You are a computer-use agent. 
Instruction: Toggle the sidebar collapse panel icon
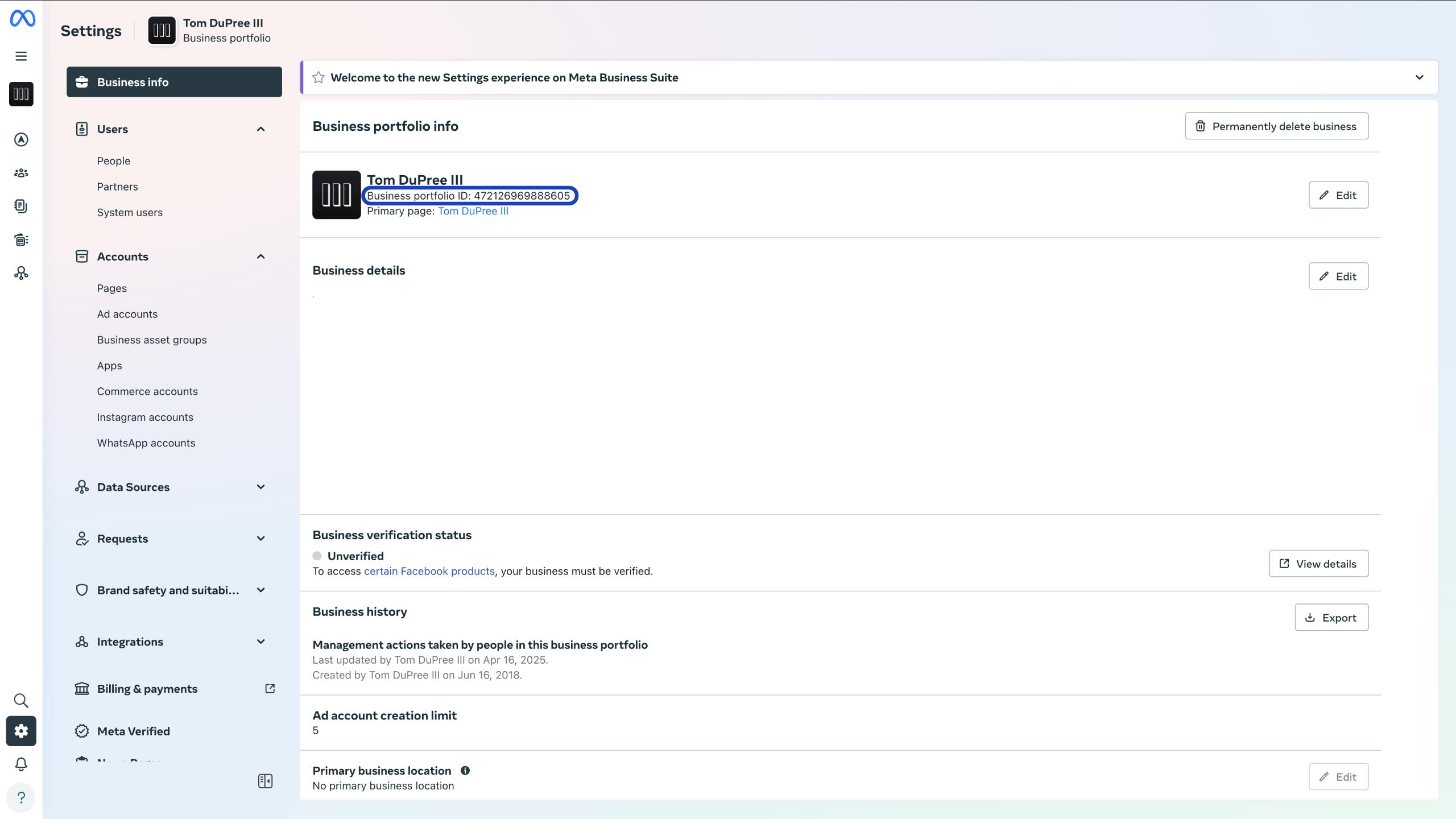(265, 781)
